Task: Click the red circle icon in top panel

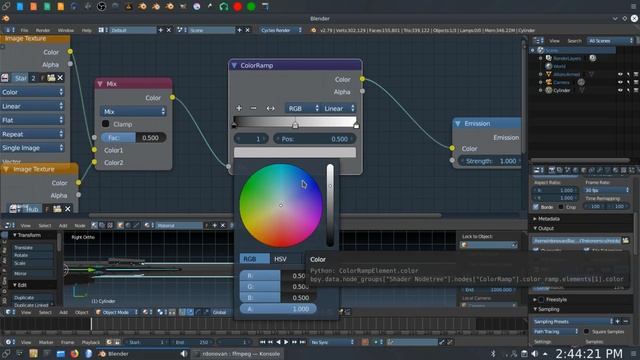Action: [238, 6]
